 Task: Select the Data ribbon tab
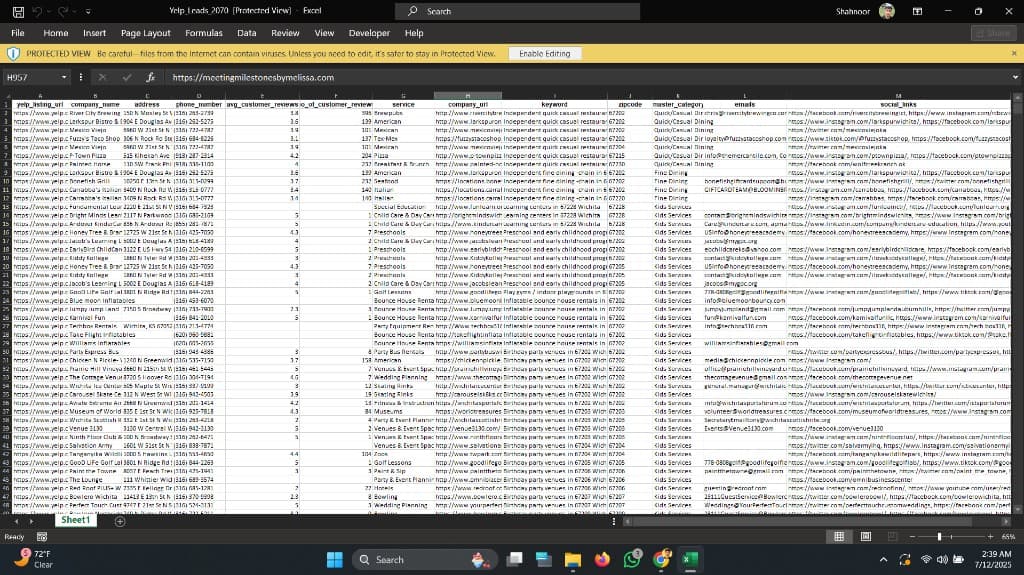coord(246,33)
